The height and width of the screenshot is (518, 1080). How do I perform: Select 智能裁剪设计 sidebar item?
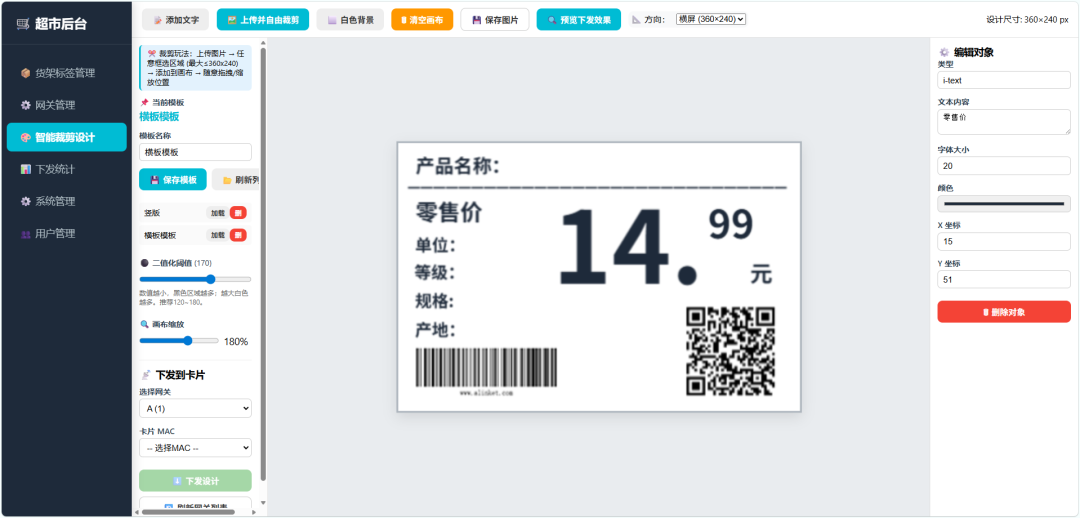[x=66, y=137]
